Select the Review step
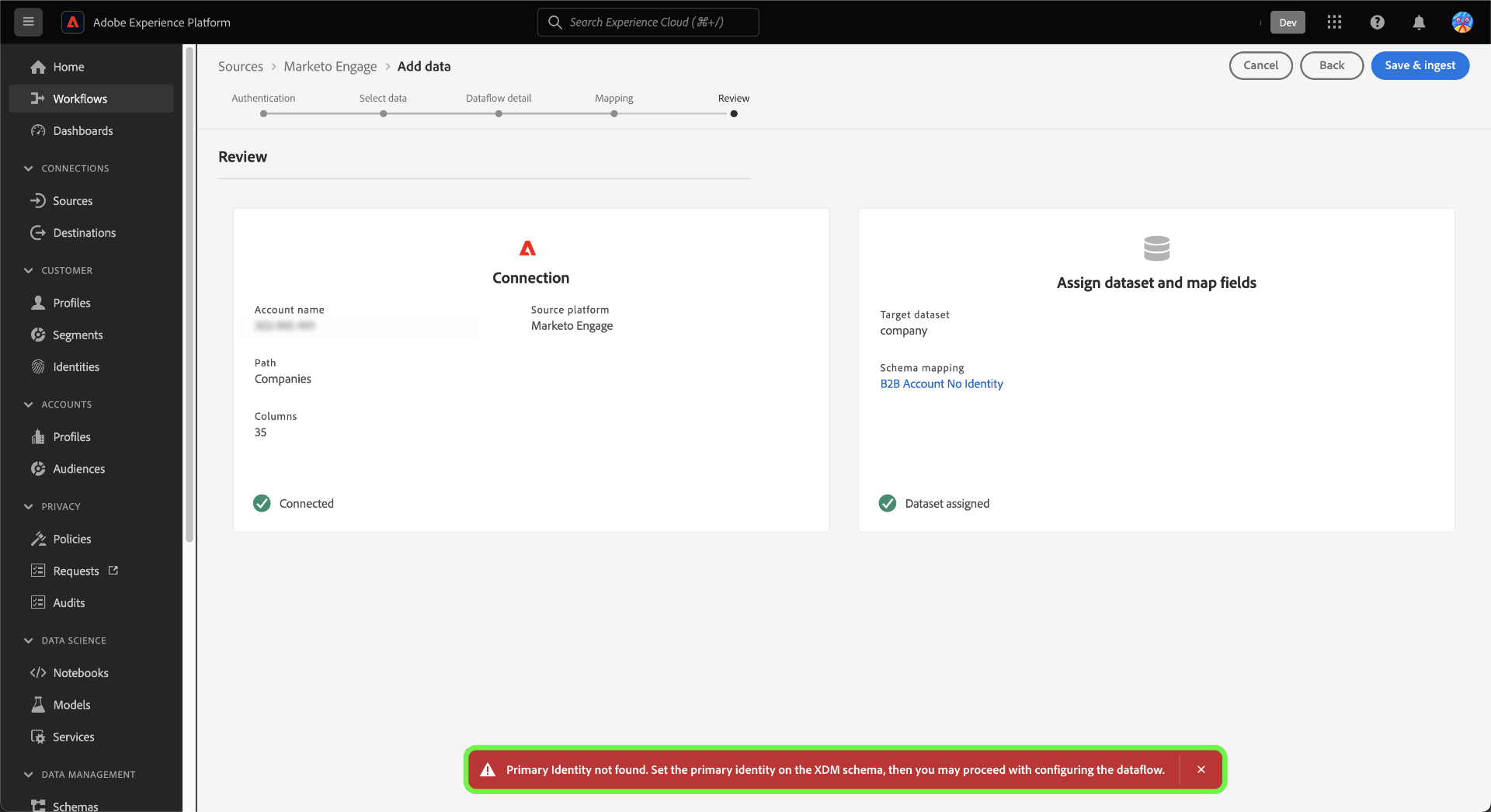Image resolution: width=1491 pixels, height=812 pixels. [x=734, y=99]
